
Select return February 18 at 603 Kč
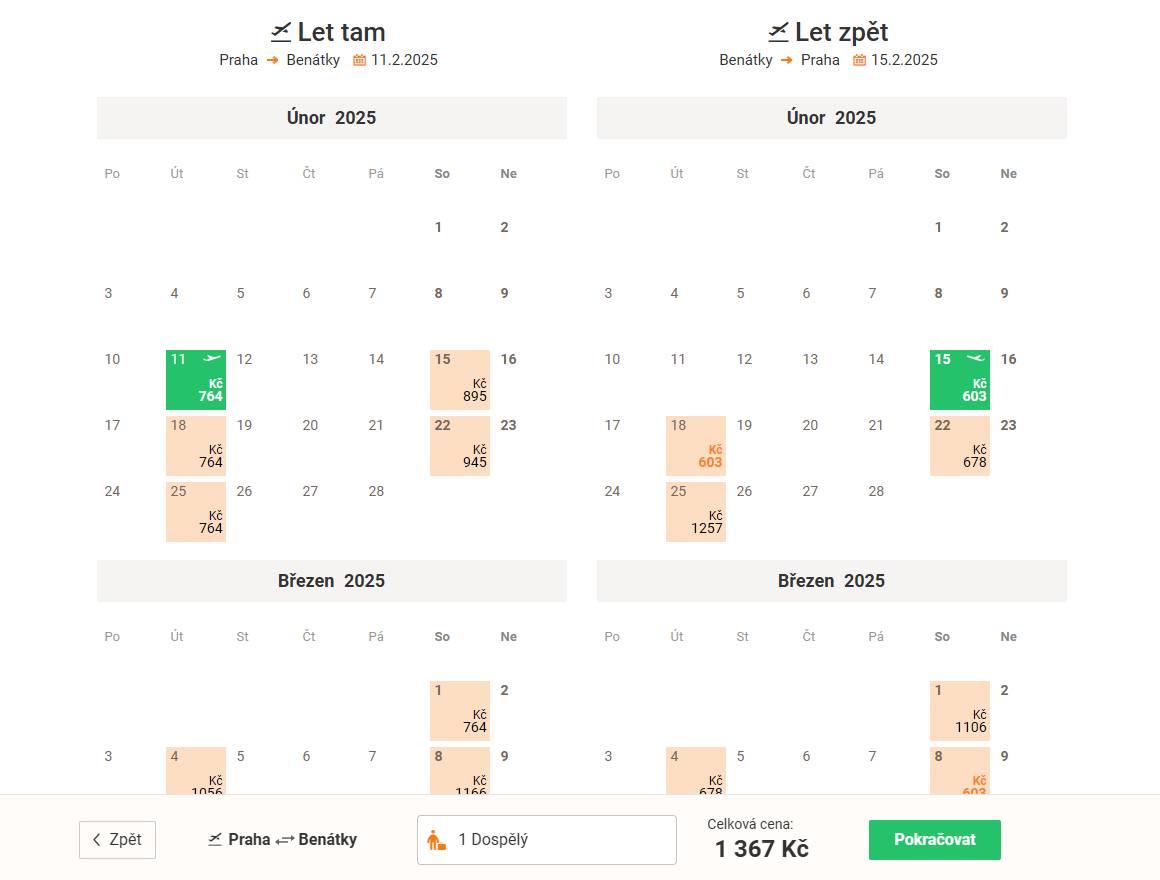pyautogui.click(x=696, y=446)
